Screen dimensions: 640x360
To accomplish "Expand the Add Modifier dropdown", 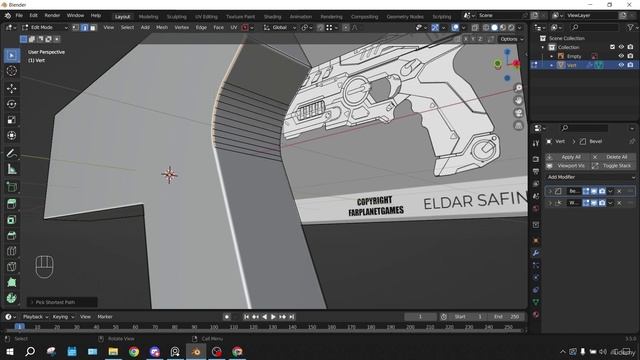I will coord(590,177).
